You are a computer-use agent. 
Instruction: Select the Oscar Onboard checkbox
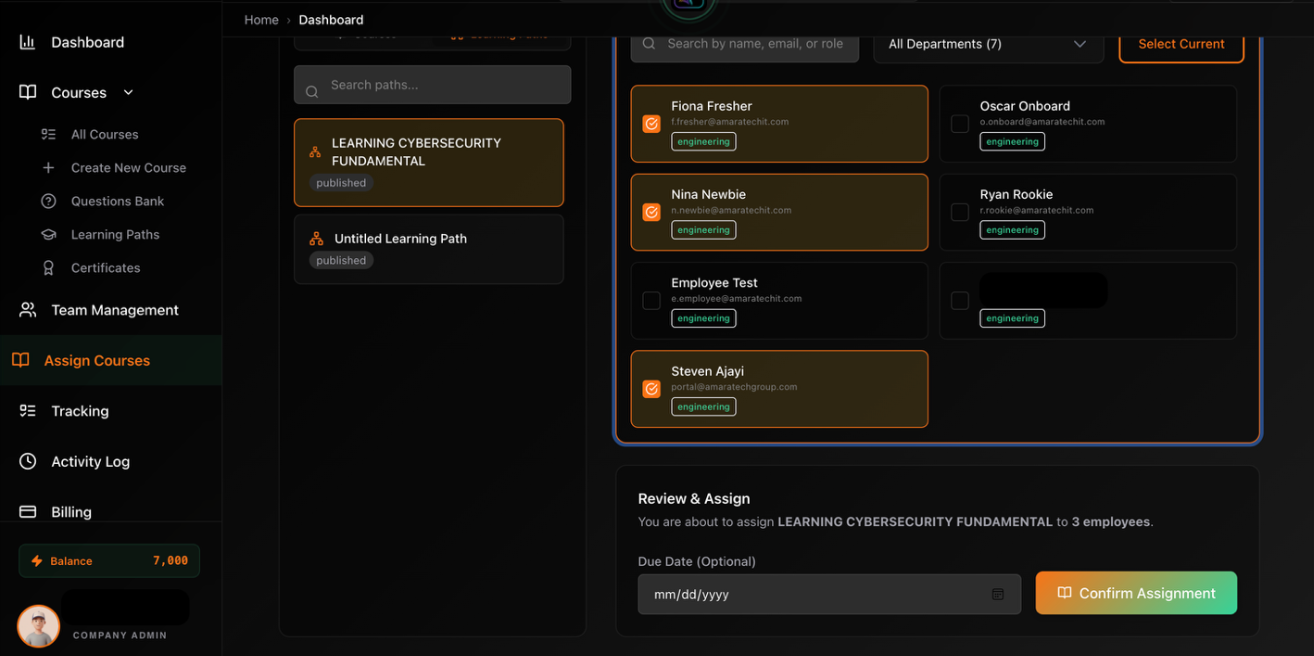tap(960, 124)
